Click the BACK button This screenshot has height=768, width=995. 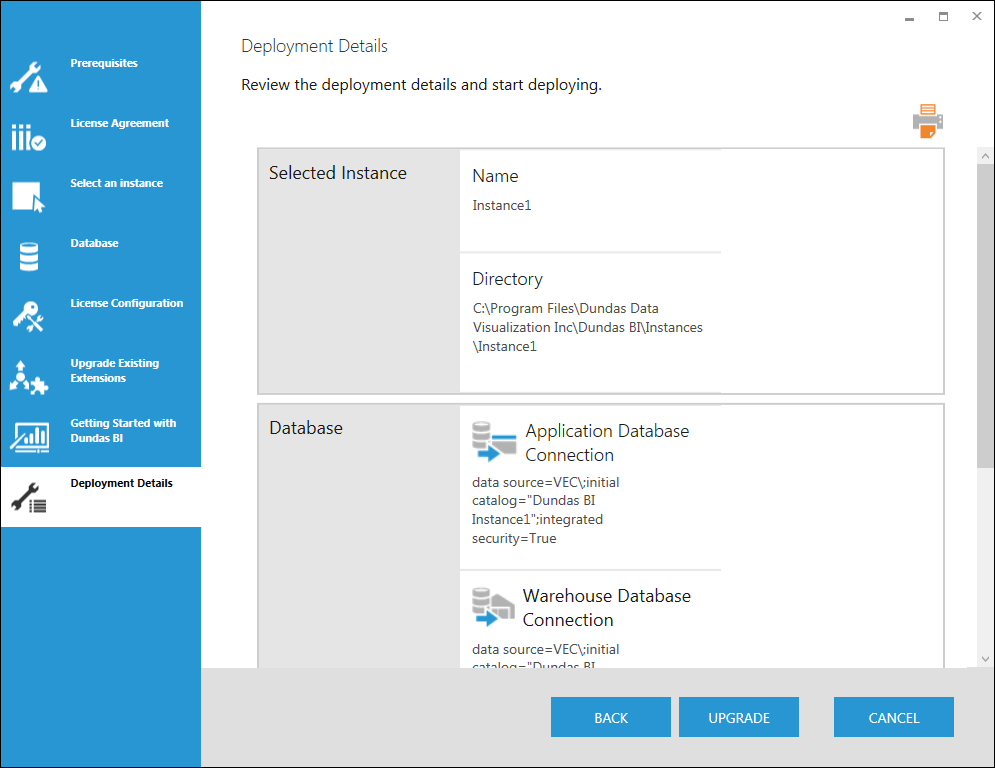(610, 717)
